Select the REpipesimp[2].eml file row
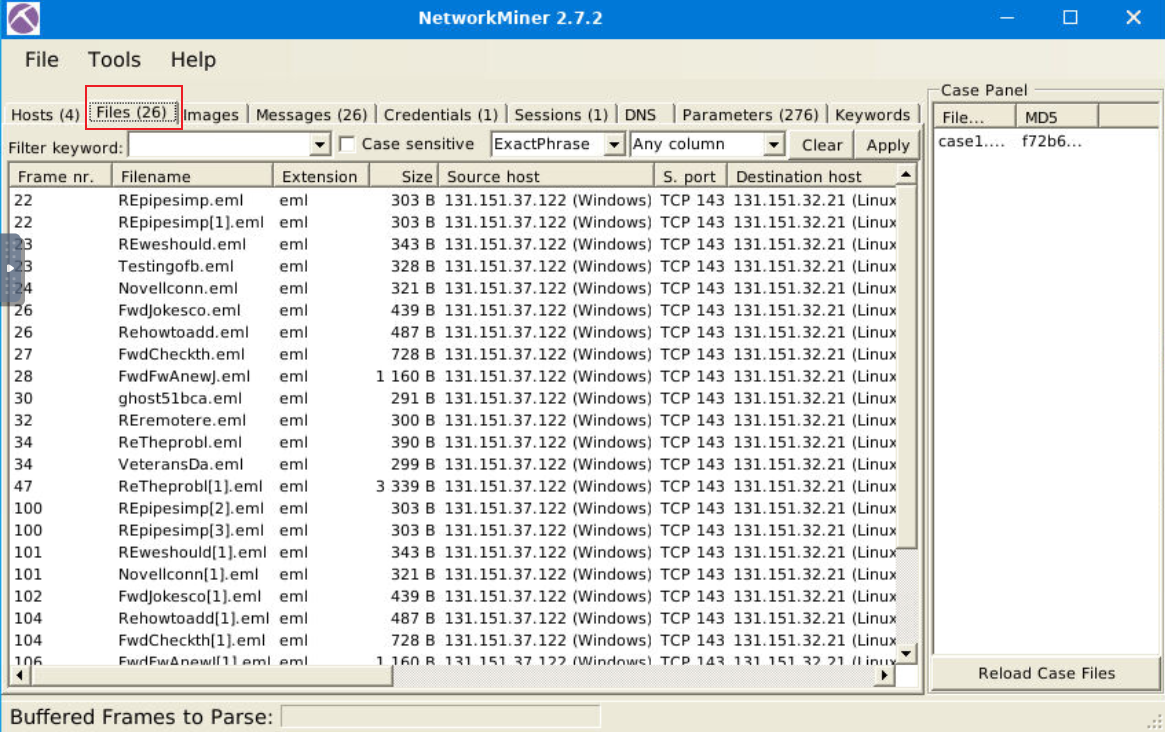1165x732 pixels. tap(454, 508)
